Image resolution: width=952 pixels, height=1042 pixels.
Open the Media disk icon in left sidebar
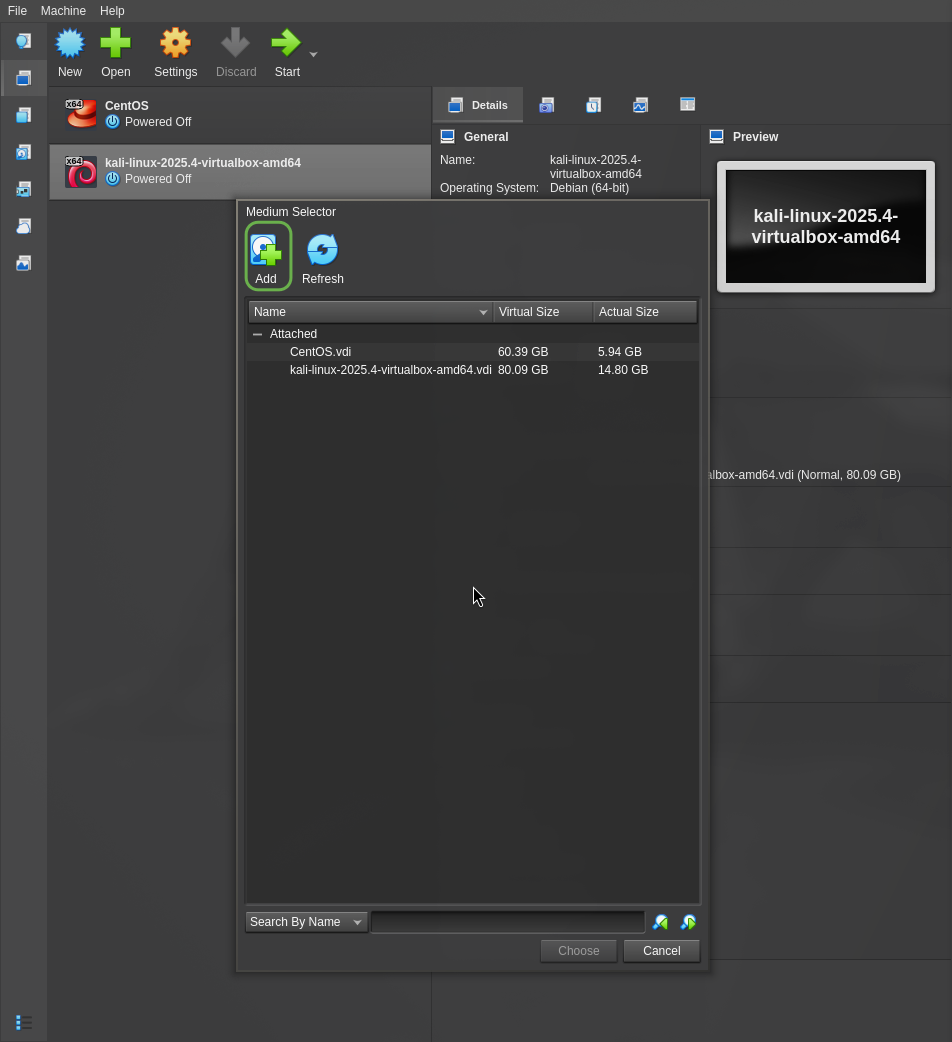(x=23, y=153)
